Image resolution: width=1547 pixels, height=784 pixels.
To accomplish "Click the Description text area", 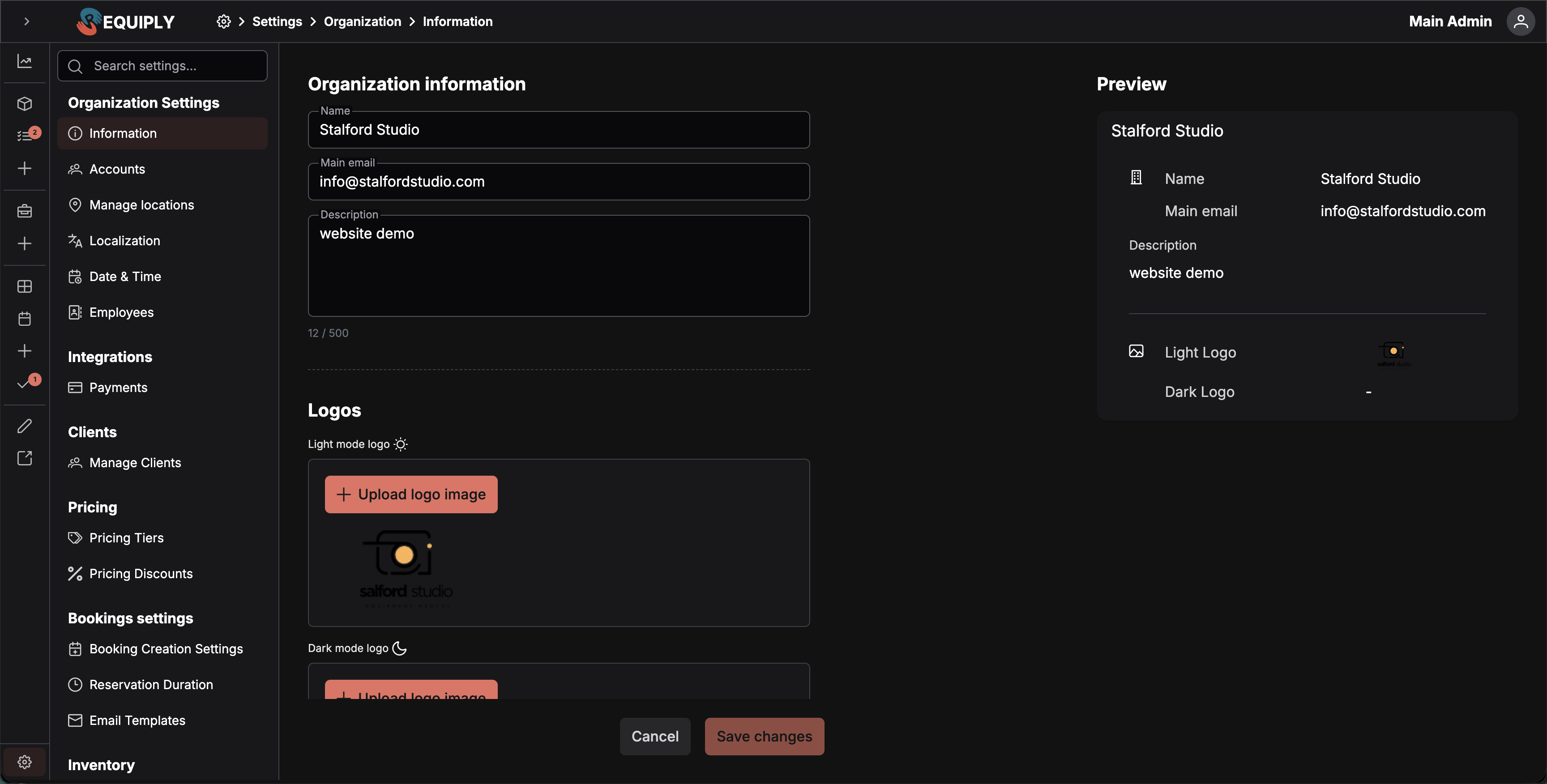I will [x=559, y=266].
